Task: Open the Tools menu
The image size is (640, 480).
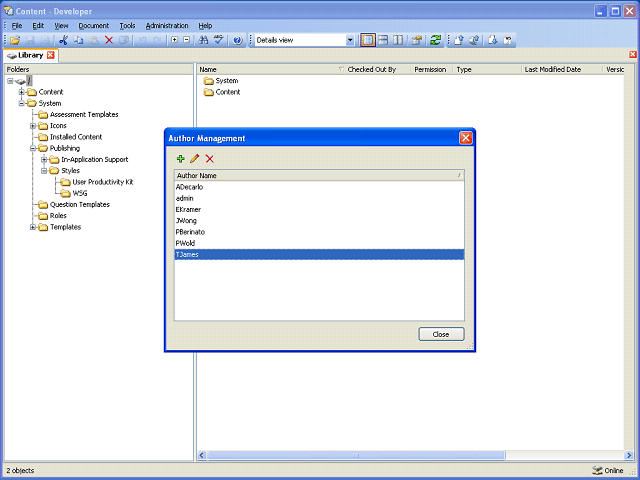Action: point(127,26)
